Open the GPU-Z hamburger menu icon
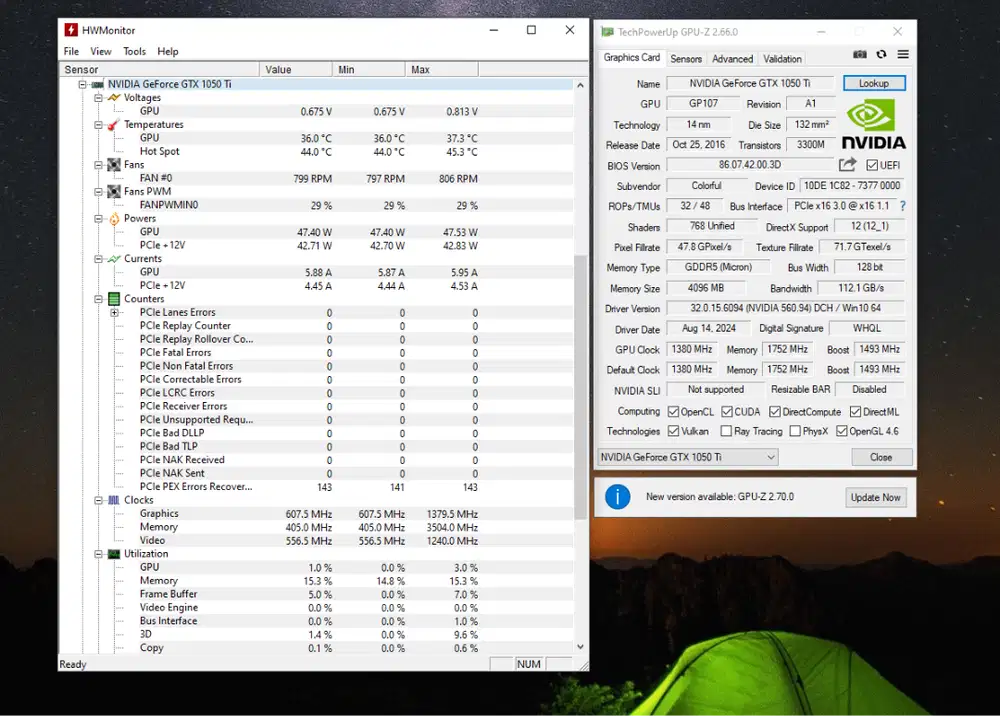This screenshot has width=1000, height=716. point(903,55)
